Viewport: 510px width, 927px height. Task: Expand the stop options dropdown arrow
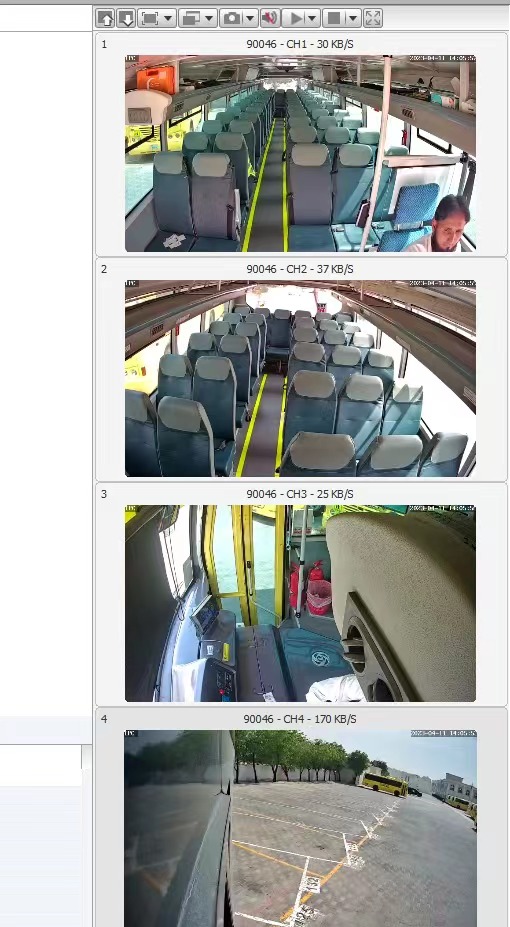point(353,18)
